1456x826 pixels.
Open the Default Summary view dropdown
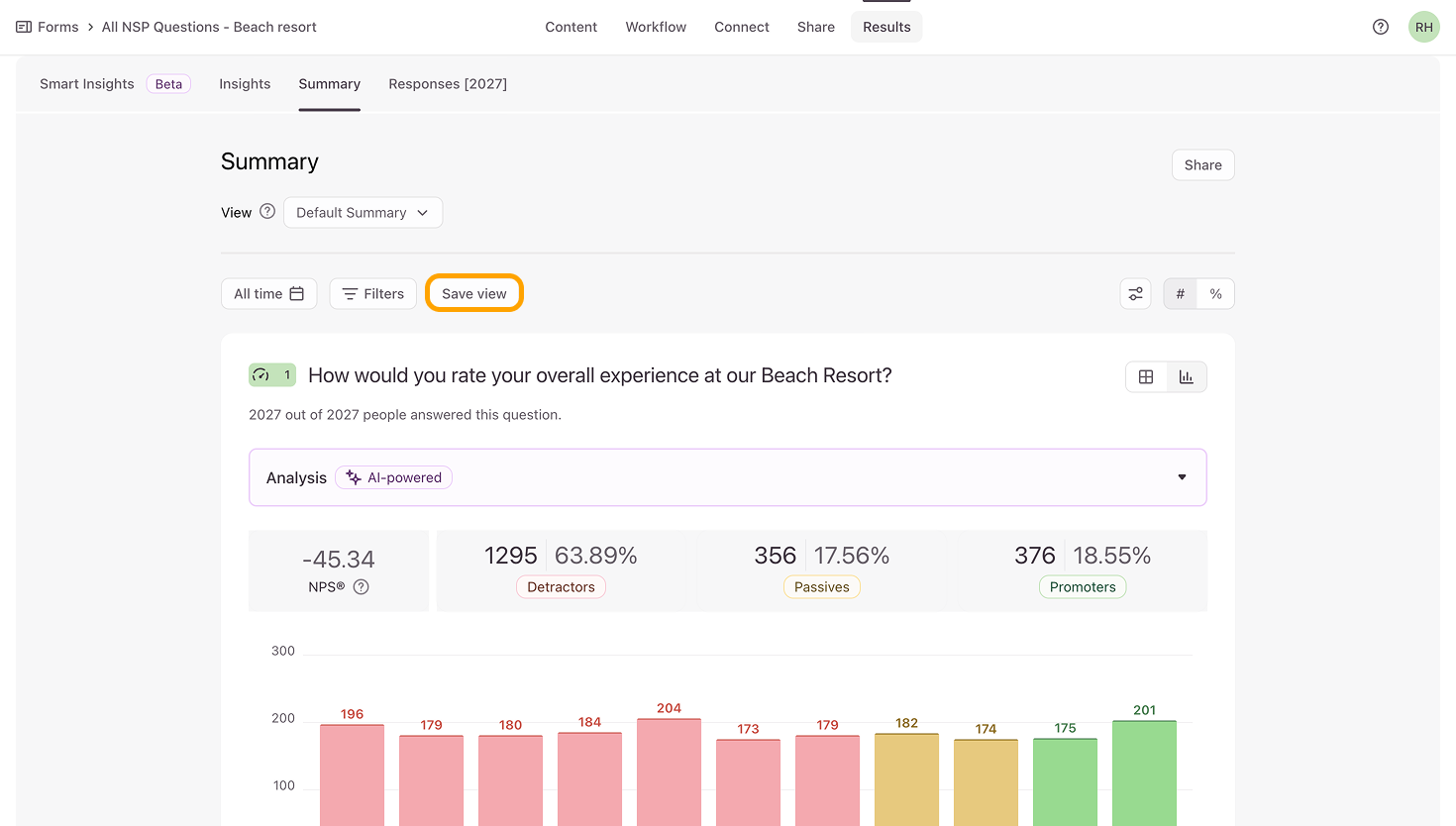(x=363, y=213)
